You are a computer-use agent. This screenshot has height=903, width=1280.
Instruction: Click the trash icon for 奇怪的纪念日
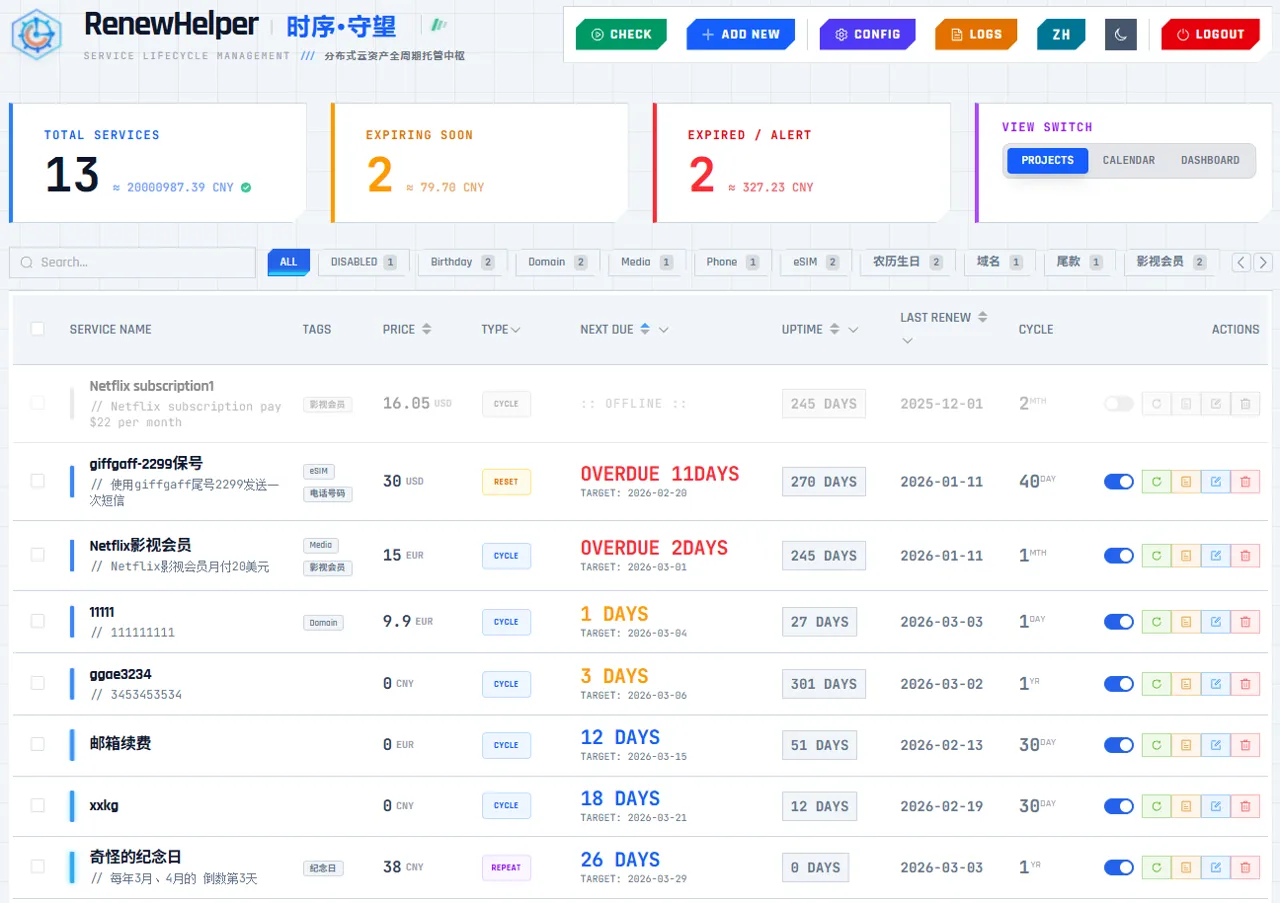[x=1245, y=867]
